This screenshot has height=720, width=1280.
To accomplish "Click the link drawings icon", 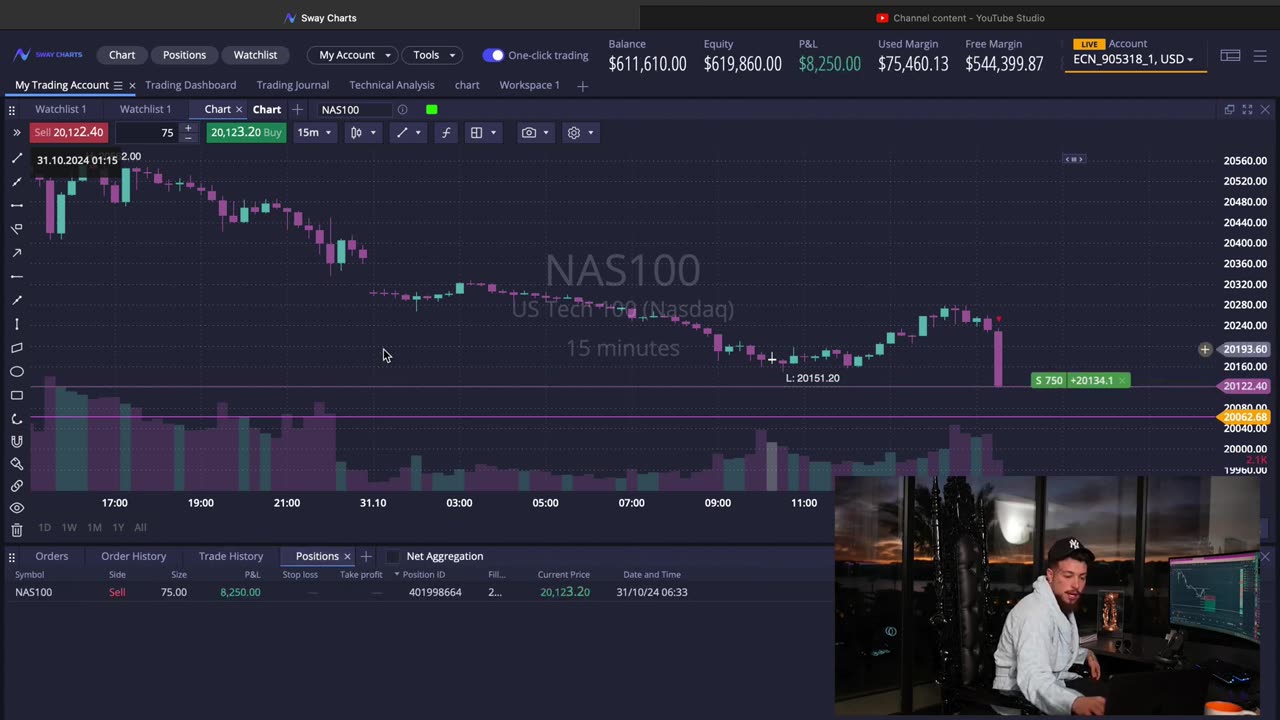I will click(x=17, y=486).
